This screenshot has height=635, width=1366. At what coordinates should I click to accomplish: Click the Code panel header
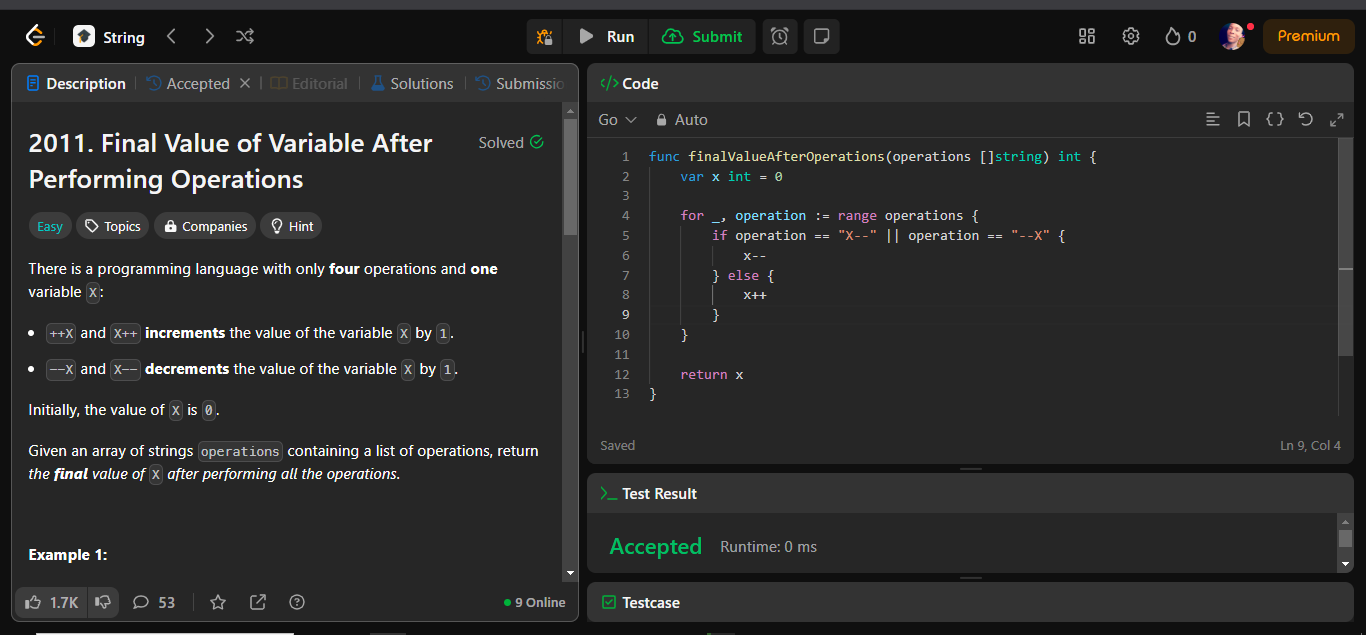pyautogui.click(x=629, y=83)
